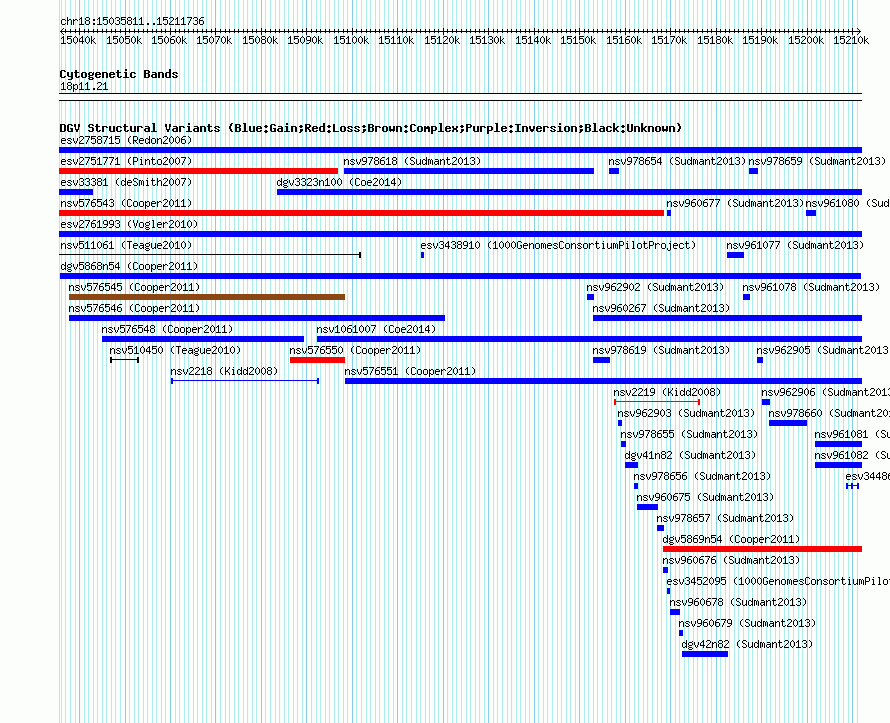Click the 15160k ruler tick label
The image size is (890, 723).
tap(624, 40)
